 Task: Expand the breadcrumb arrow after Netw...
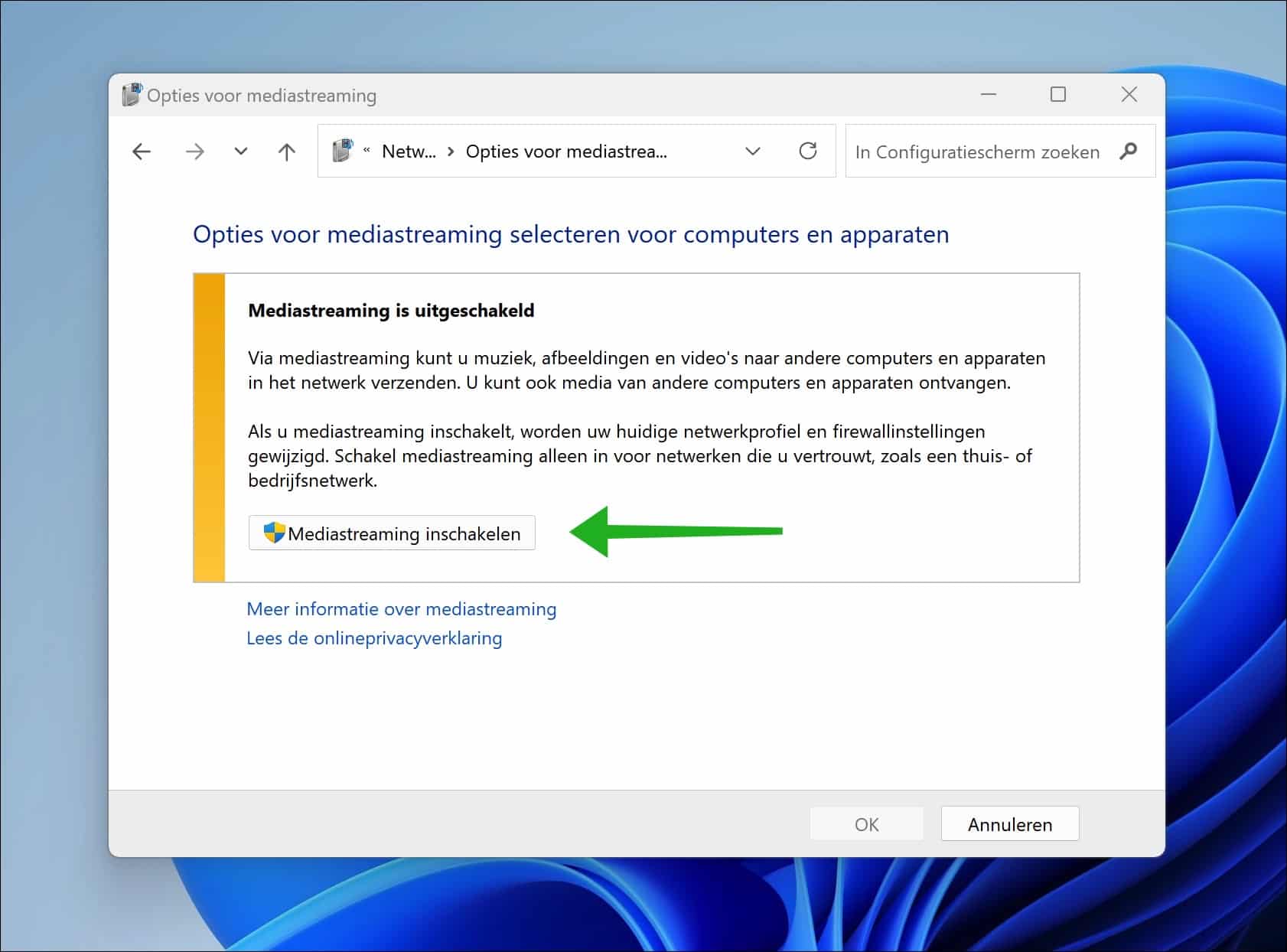point(448,151)
